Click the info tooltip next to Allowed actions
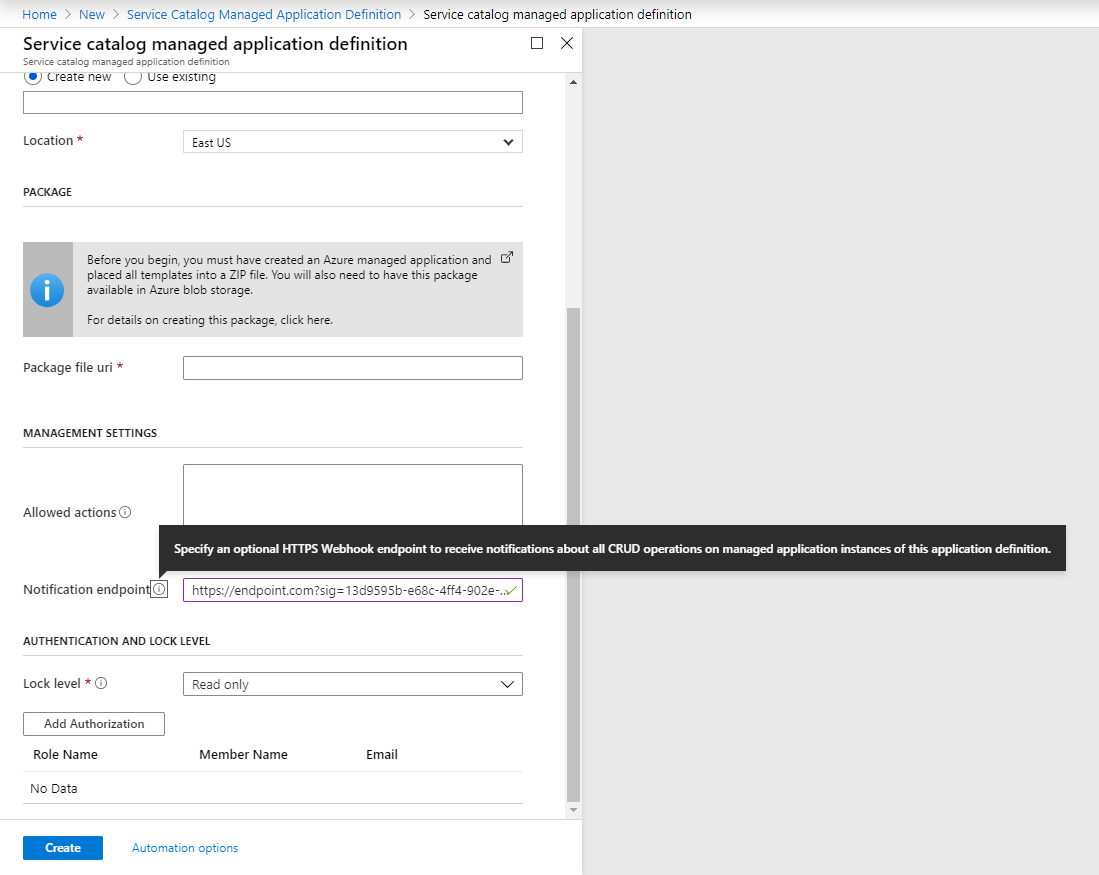Screen dimensions: 1099x875 pos(124,512)
